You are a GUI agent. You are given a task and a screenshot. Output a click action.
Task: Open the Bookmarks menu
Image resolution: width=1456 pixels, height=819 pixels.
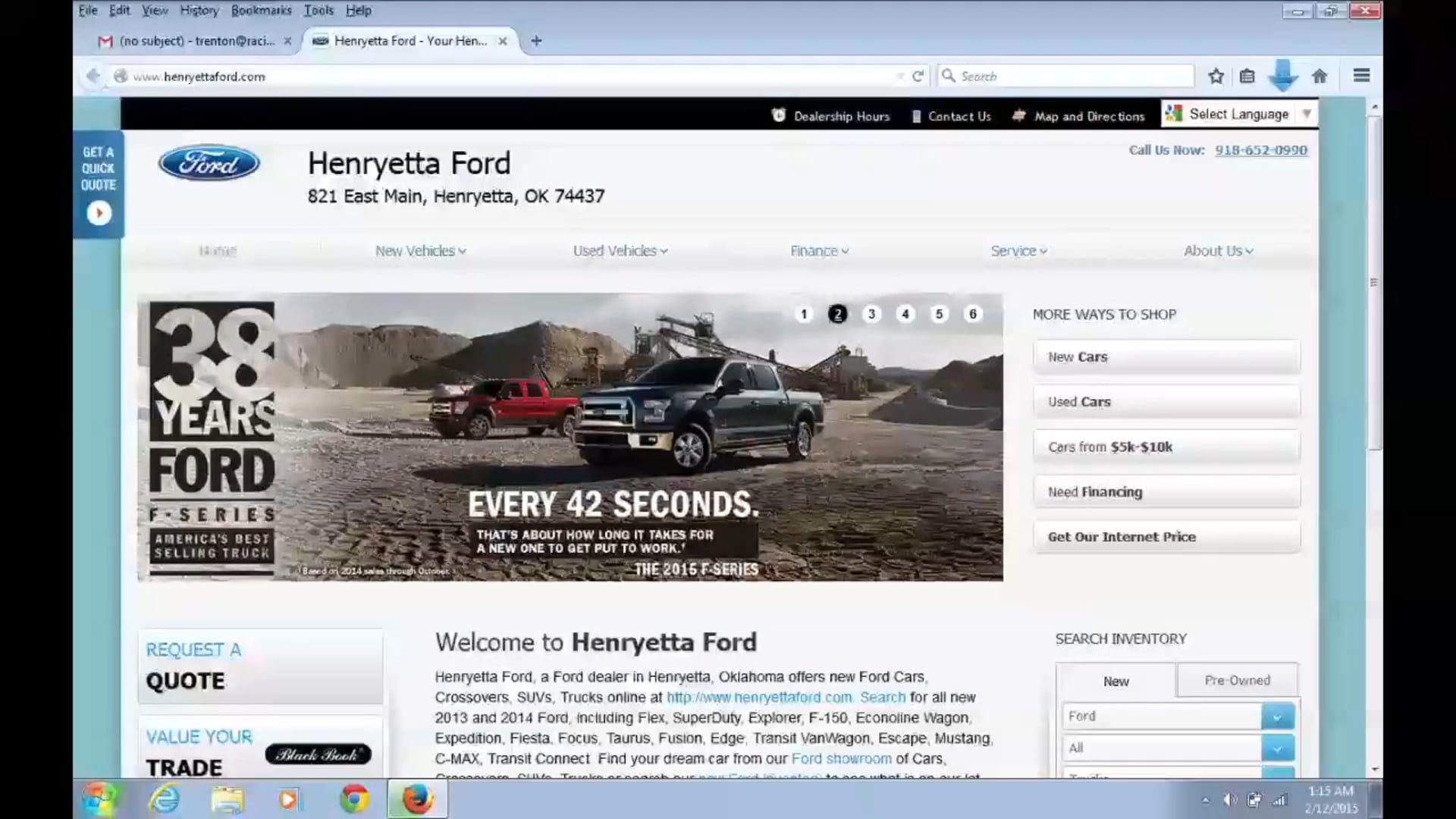point(261,11)
